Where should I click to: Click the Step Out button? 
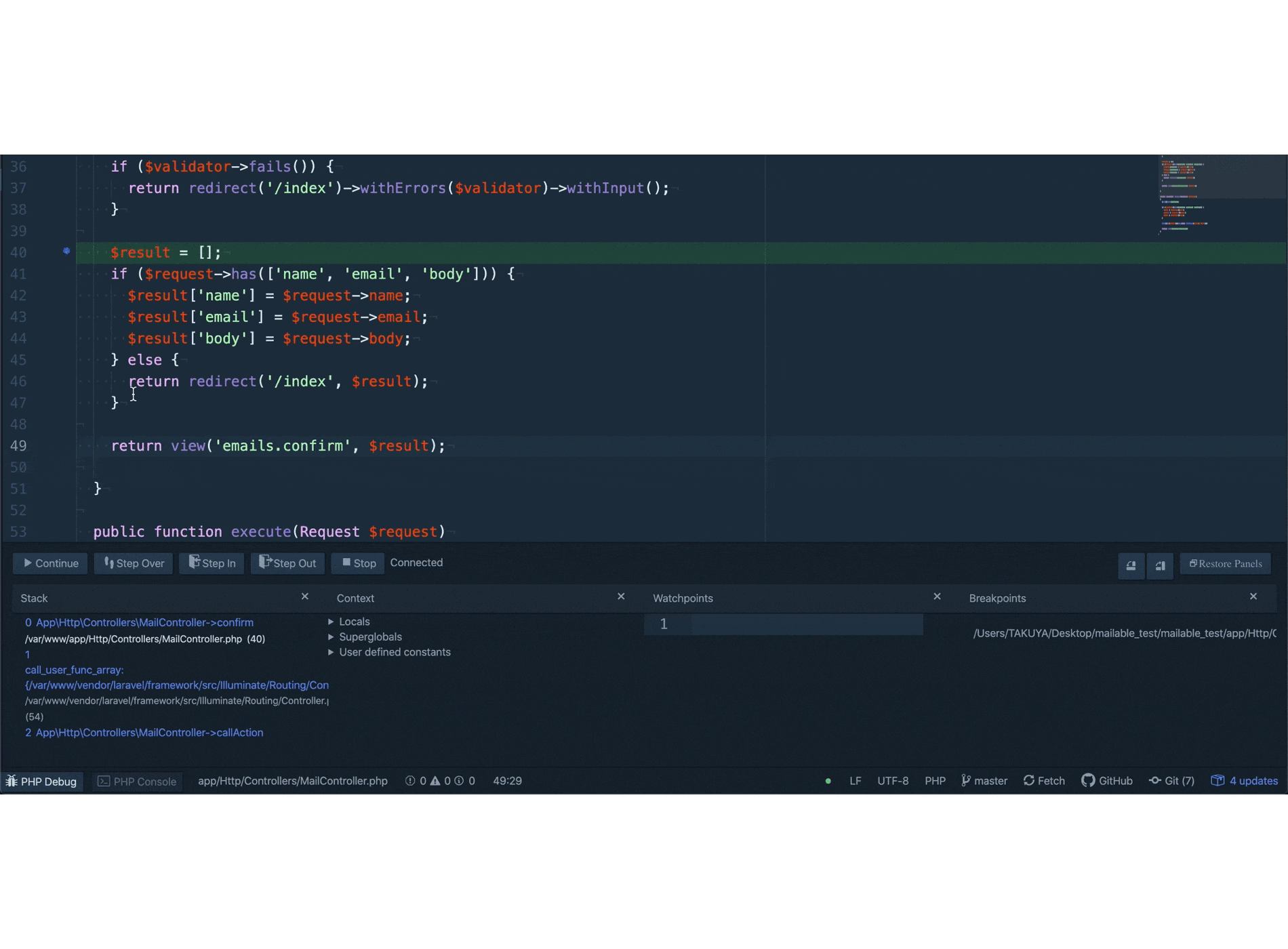point(288,563)
